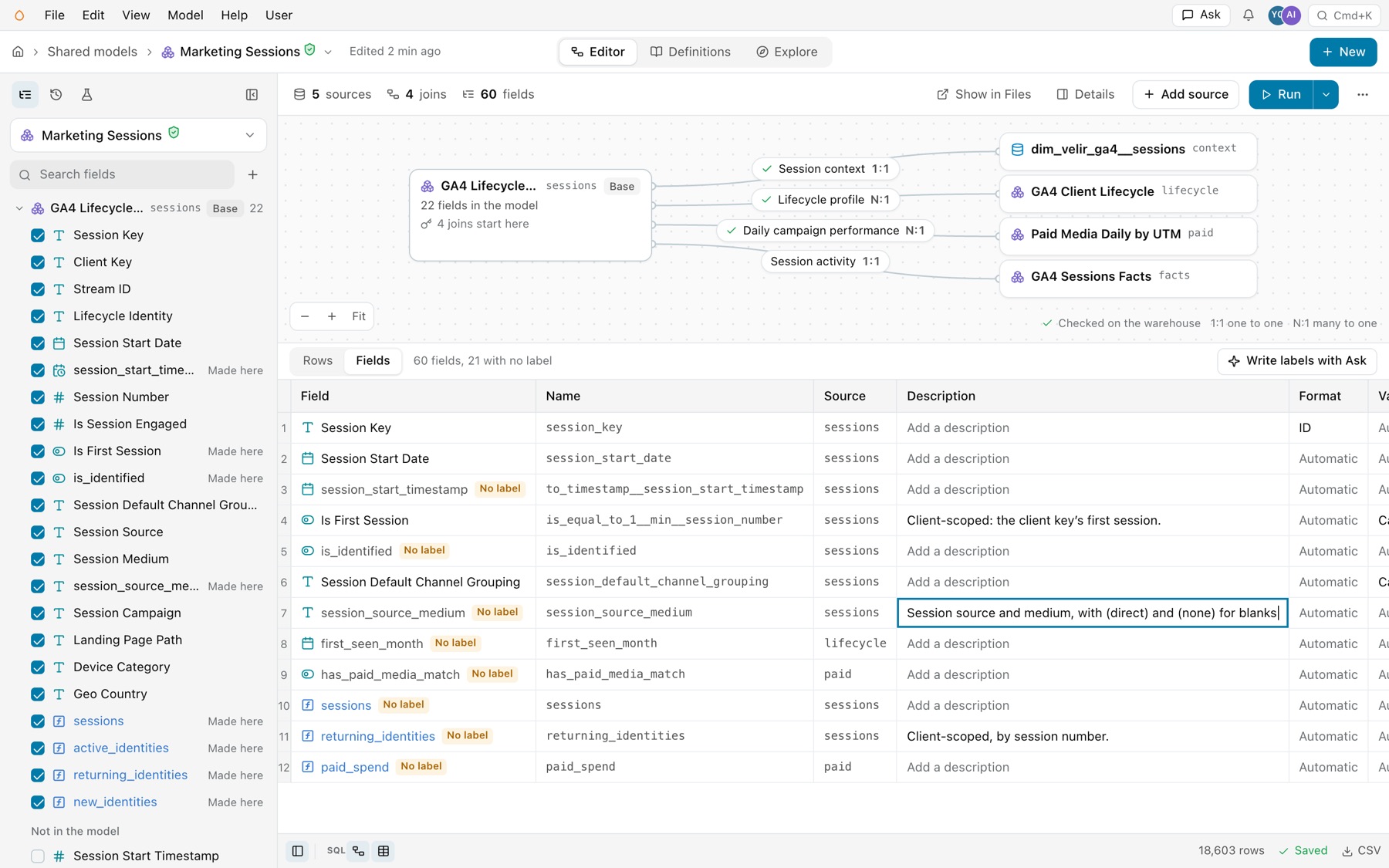Open the Marketing Sessions model selector dropdown

(139, 135)
